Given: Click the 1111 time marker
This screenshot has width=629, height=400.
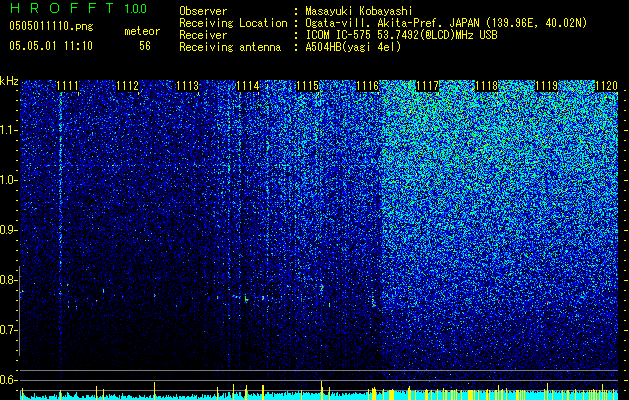Looking at the screenshot, I should [67, 86].
